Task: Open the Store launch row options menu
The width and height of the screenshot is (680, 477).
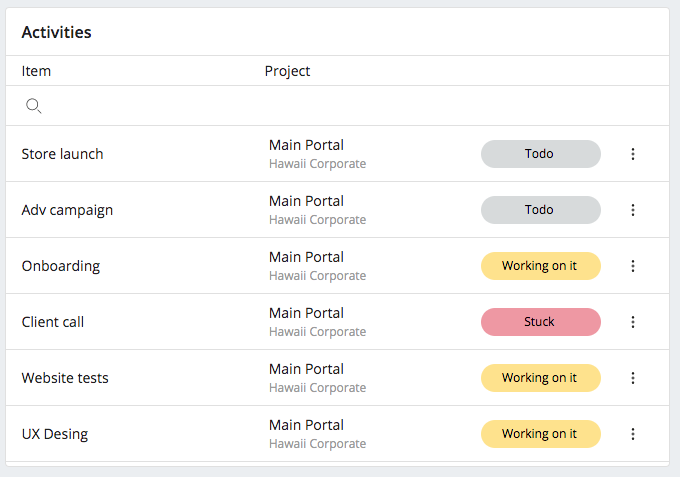Action: coord(633,154)
